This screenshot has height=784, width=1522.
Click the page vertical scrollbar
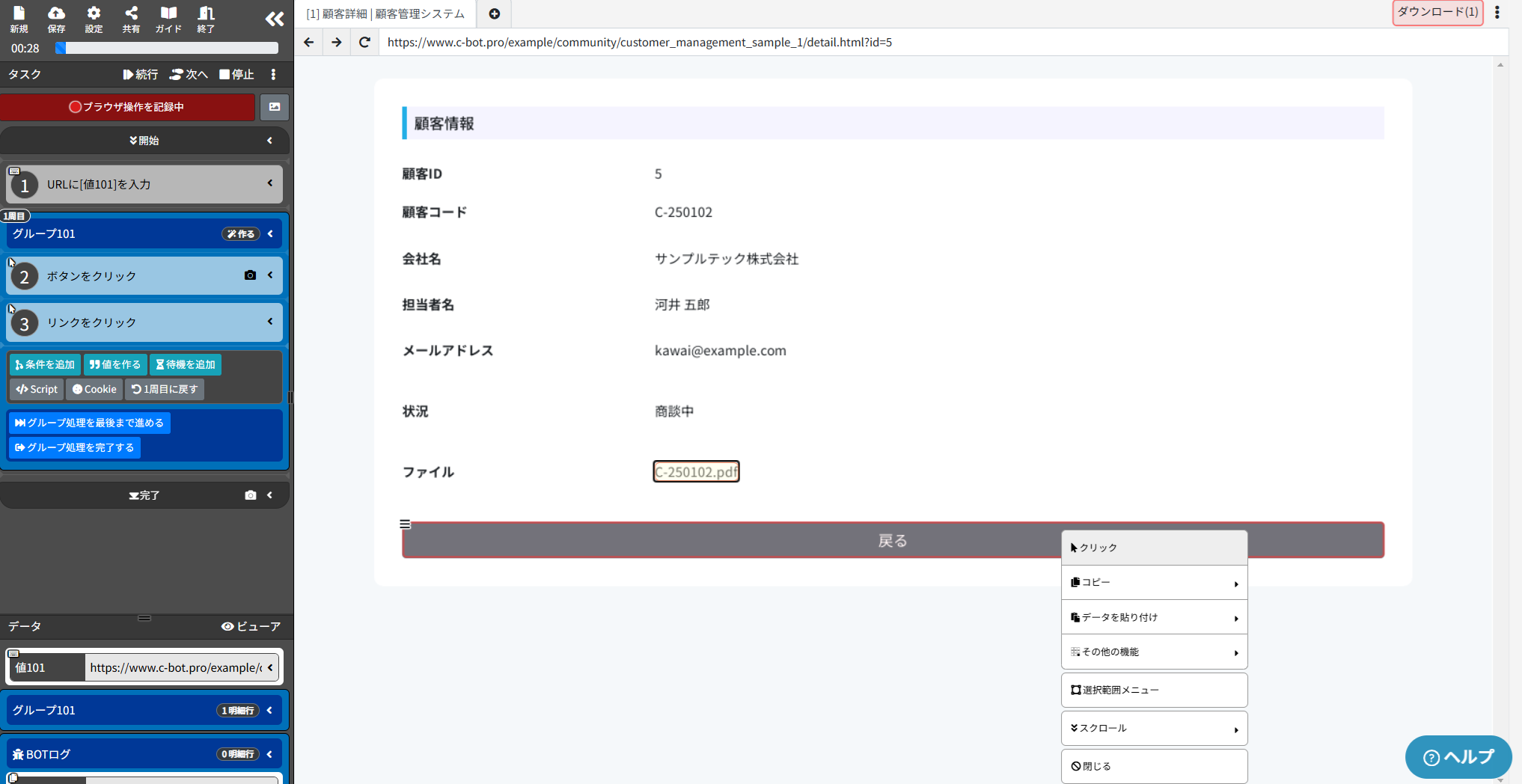[x=1500, y=423]
